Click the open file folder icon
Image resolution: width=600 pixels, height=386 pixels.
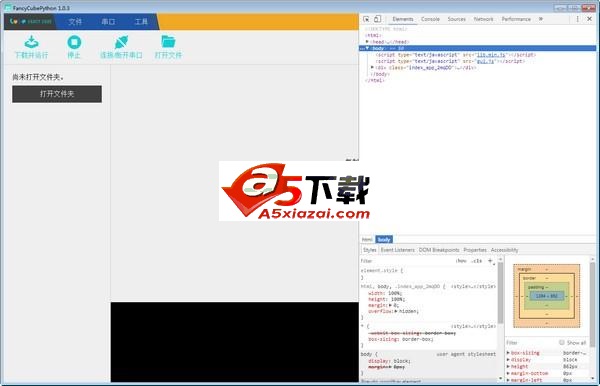(168, 42)
